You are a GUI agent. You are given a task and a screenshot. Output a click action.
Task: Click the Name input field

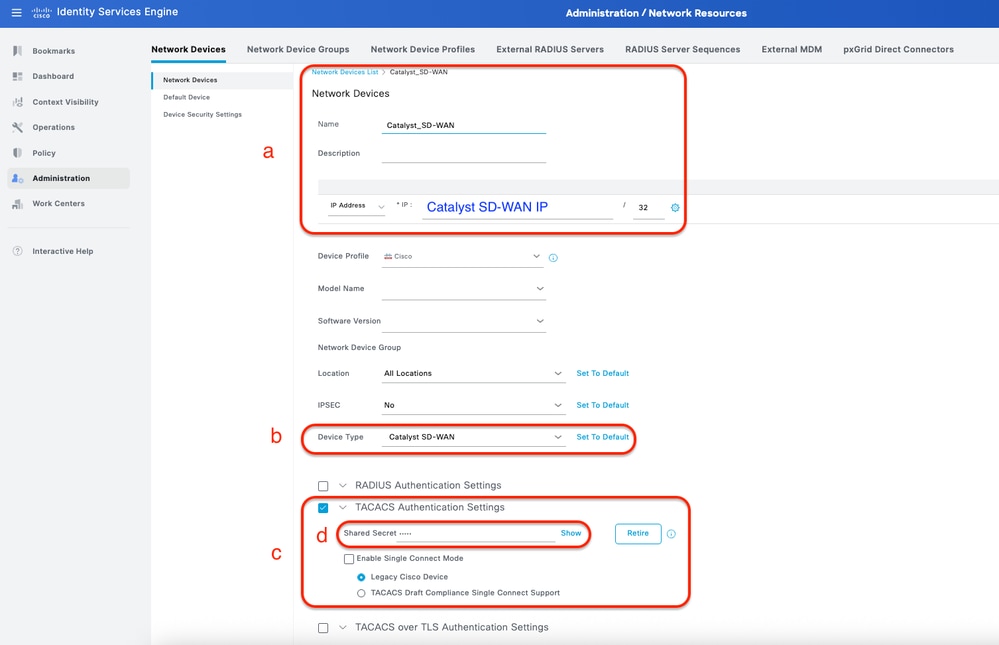point(464,125)
